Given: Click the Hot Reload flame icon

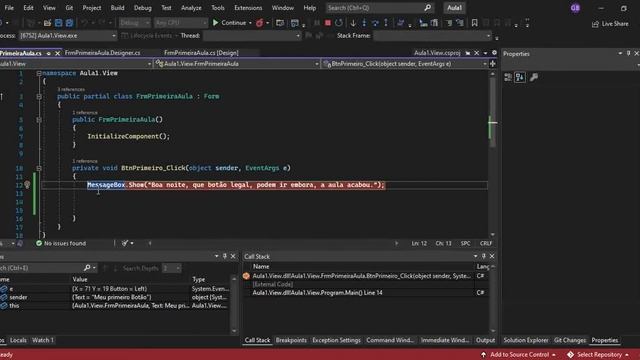Looking at the screenshot, I should [x=260, y=23].
